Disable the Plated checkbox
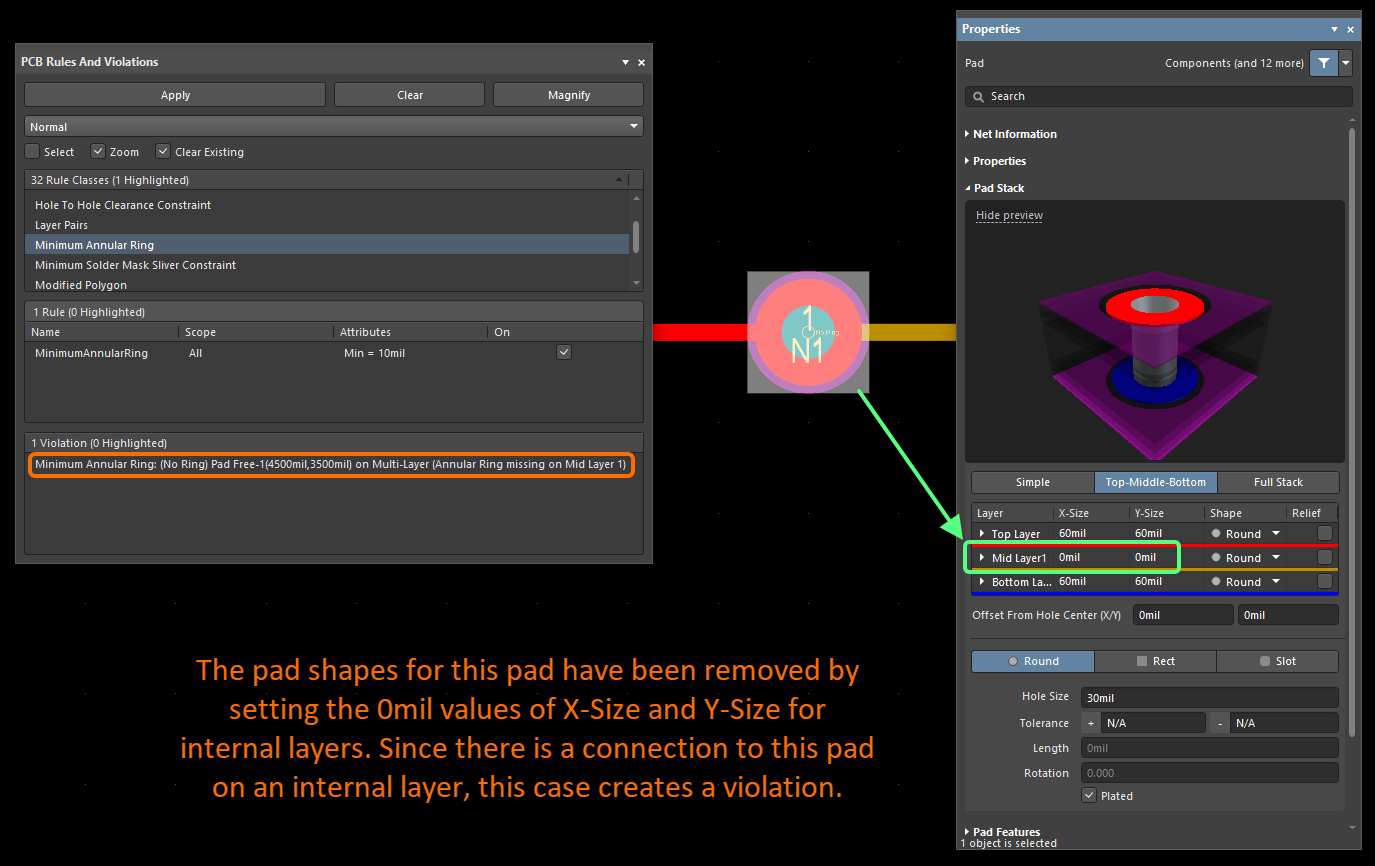 1089,796
